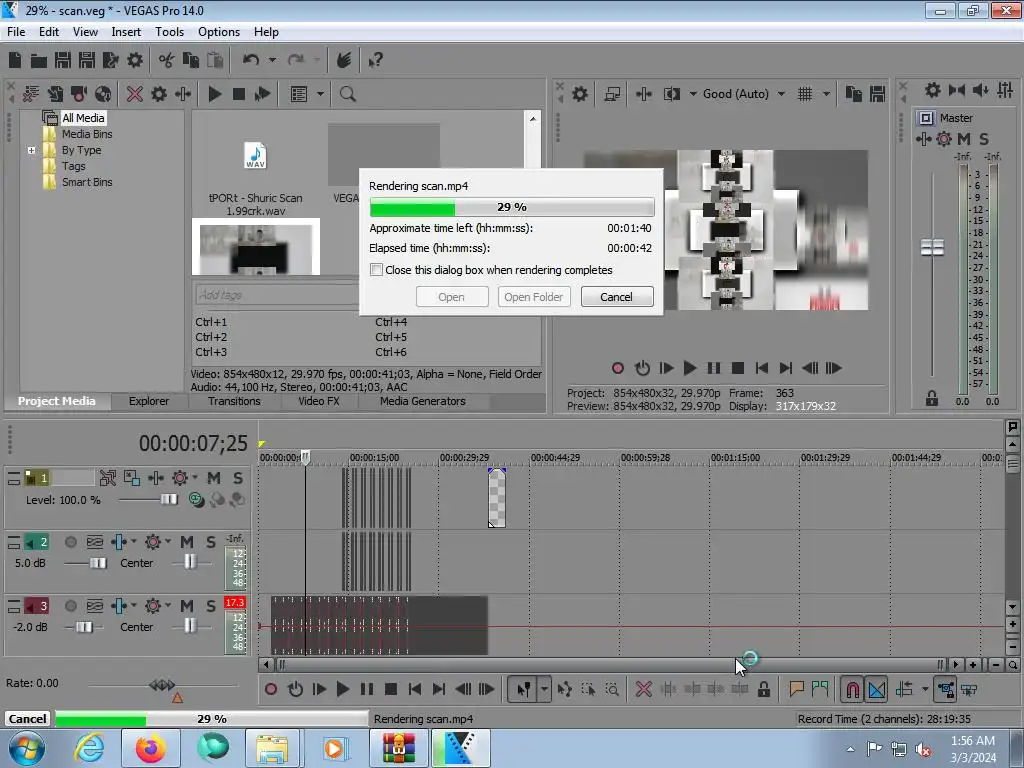The image size is (1024, 768).
Task: Click the Track FX icon on video track 1
Action: click(156, 478)
